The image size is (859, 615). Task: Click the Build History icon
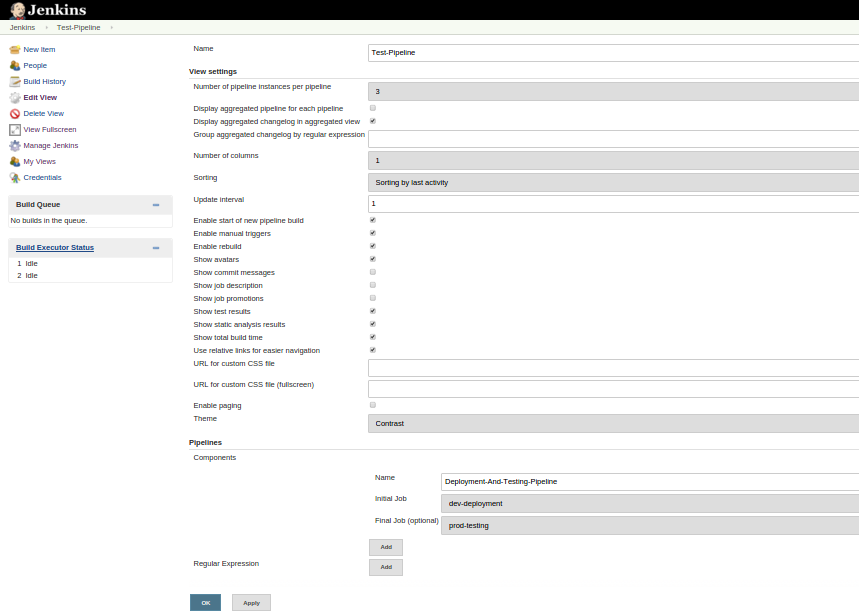point(15,82)
